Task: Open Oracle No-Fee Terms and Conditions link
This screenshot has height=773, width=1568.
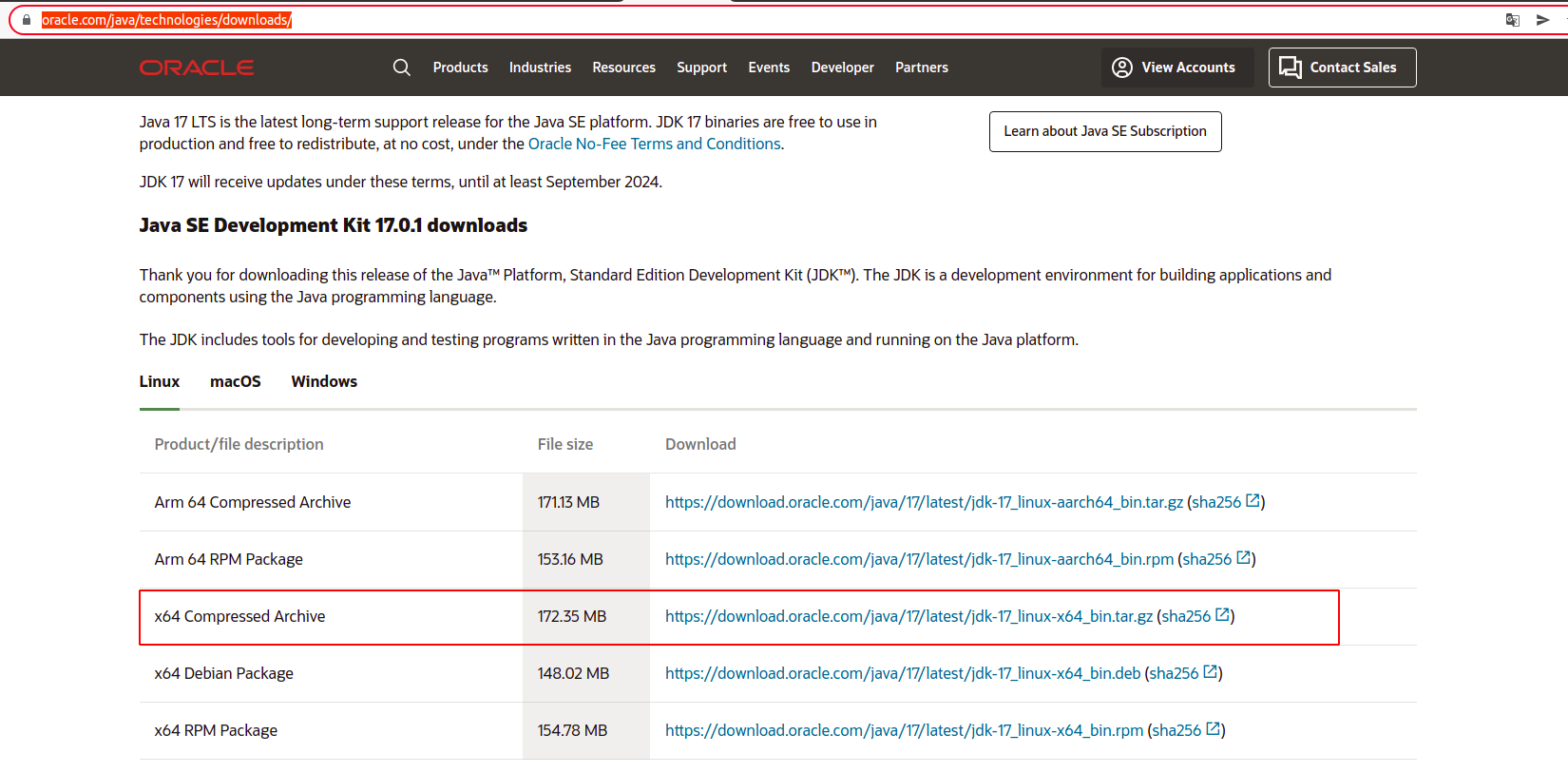Action: (x=655, y=144)
